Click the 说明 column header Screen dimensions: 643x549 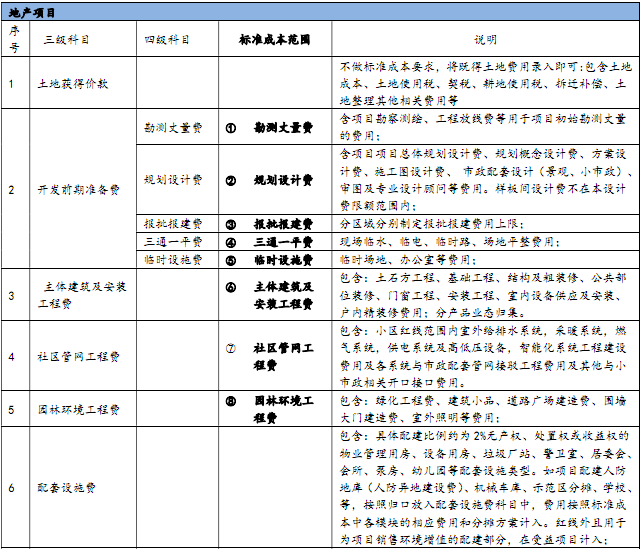(484, 40)
